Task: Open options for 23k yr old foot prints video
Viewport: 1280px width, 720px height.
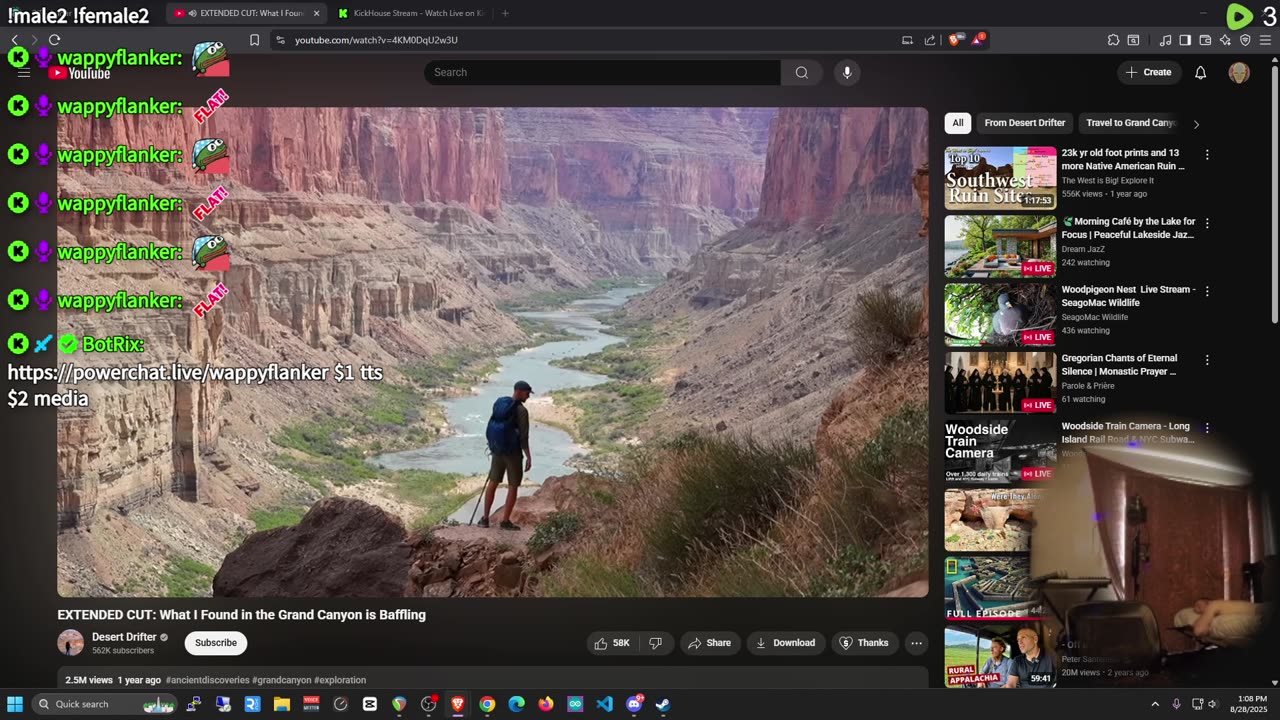Action: point(1207,155)
